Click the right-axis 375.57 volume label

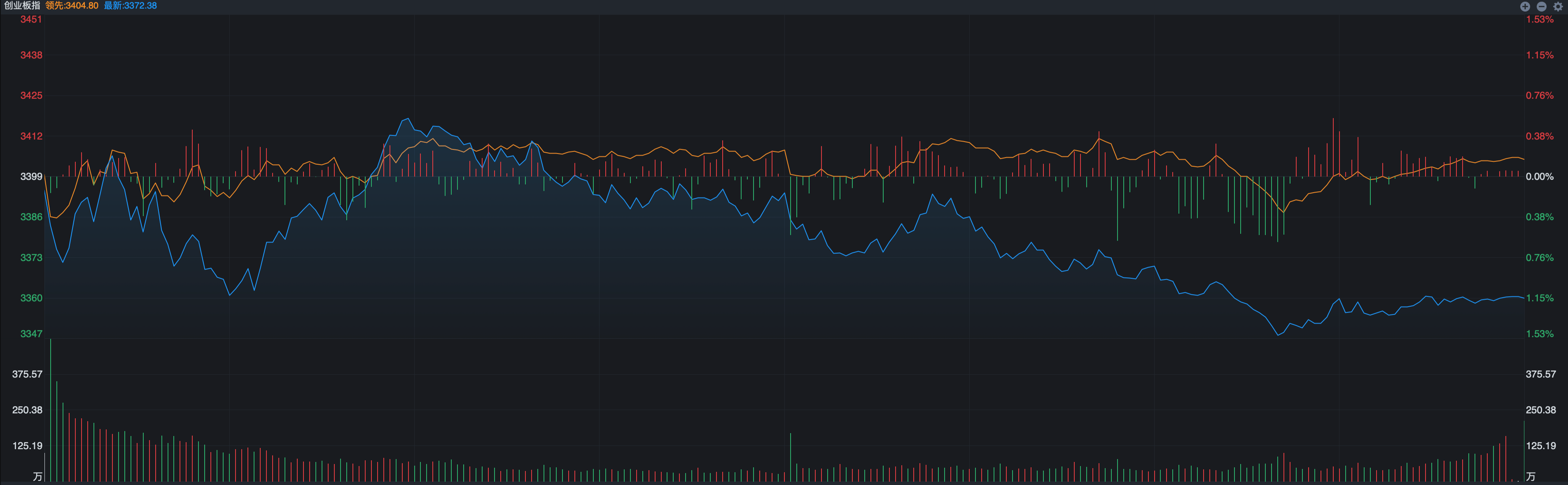pos(1540,374)
